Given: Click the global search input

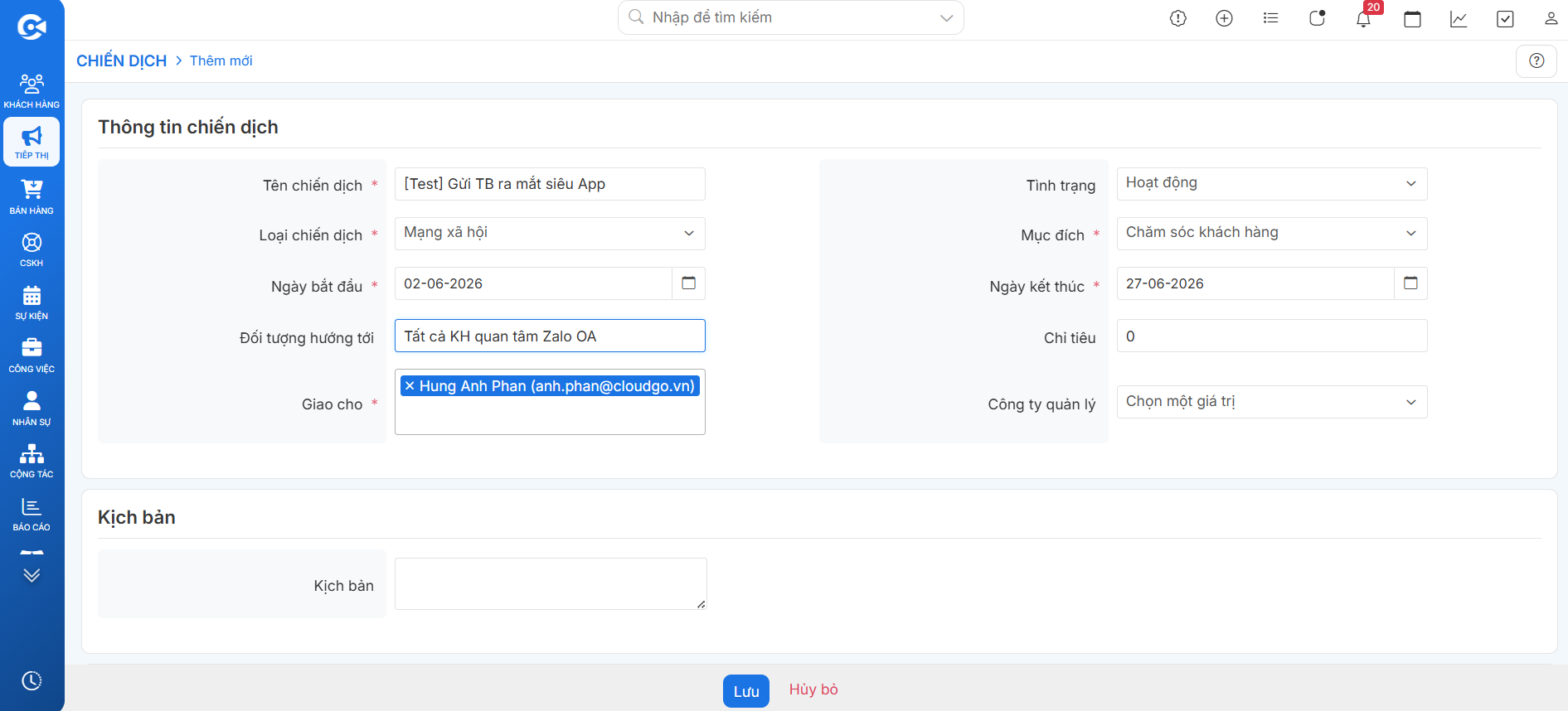Looking at the screenshot, I should coord(792,17).
